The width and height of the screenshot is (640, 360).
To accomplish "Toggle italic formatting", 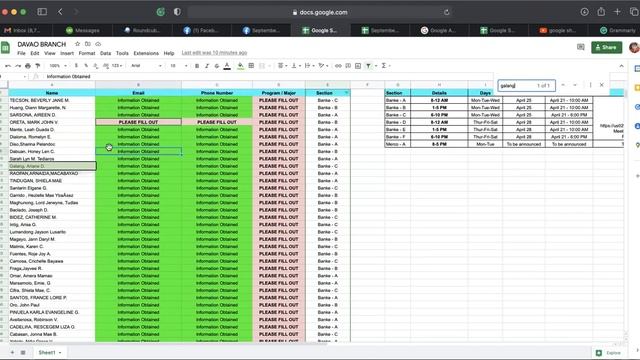I will 207,66.
